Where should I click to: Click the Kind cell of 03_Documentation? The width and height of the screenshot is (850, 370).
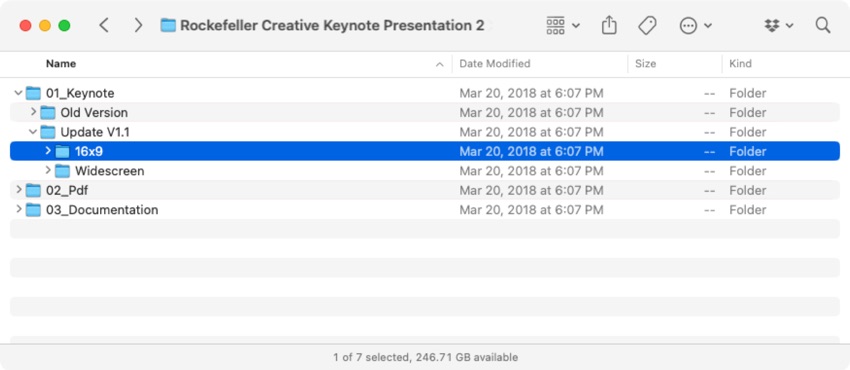click(748, 210)
